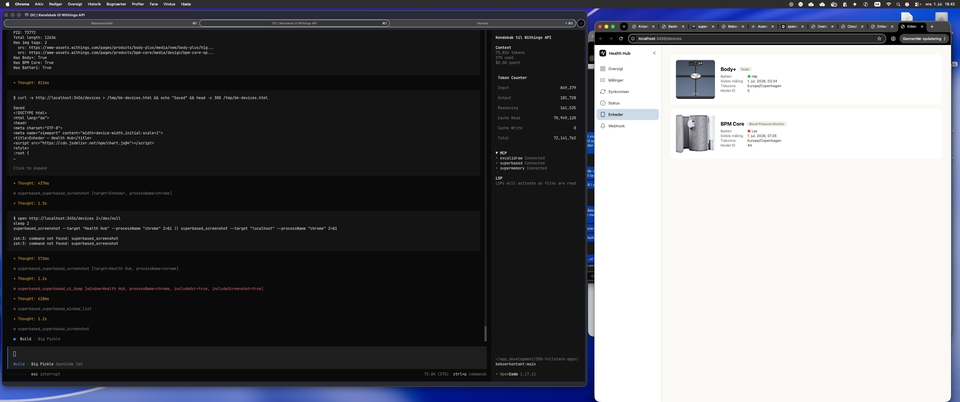This screenshot has width=960, height=402.
Task: Reload the localhost page in Chrome
Action: (621, 38)
